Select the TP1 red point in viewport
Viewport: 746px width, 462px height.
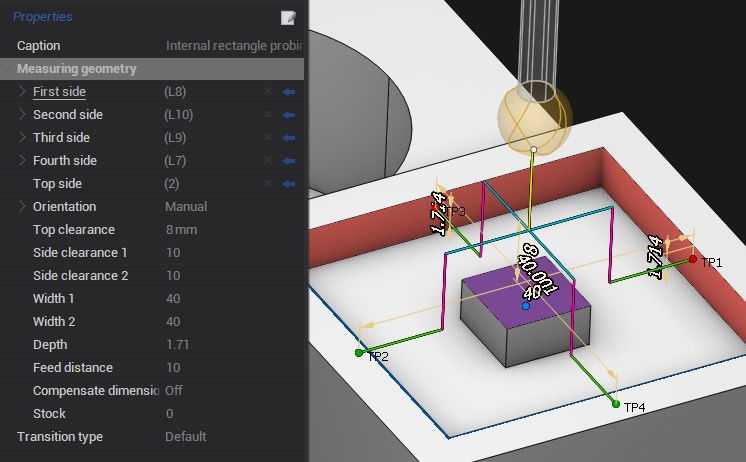[x=692, y=260]
